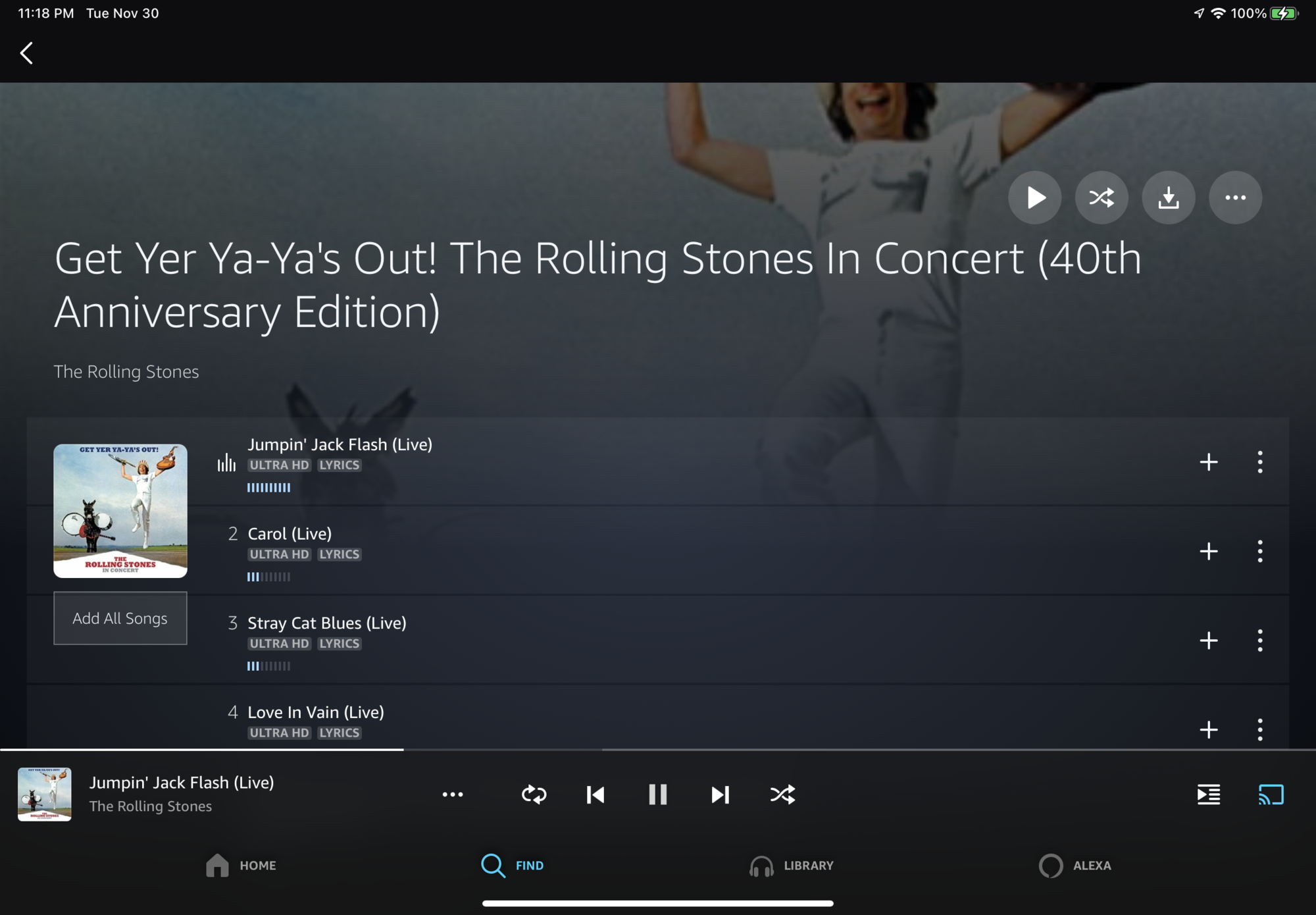This screenshot has height=915, width=1316.
Task: Open the album cover thumbnail
Action: click(120, 511)
